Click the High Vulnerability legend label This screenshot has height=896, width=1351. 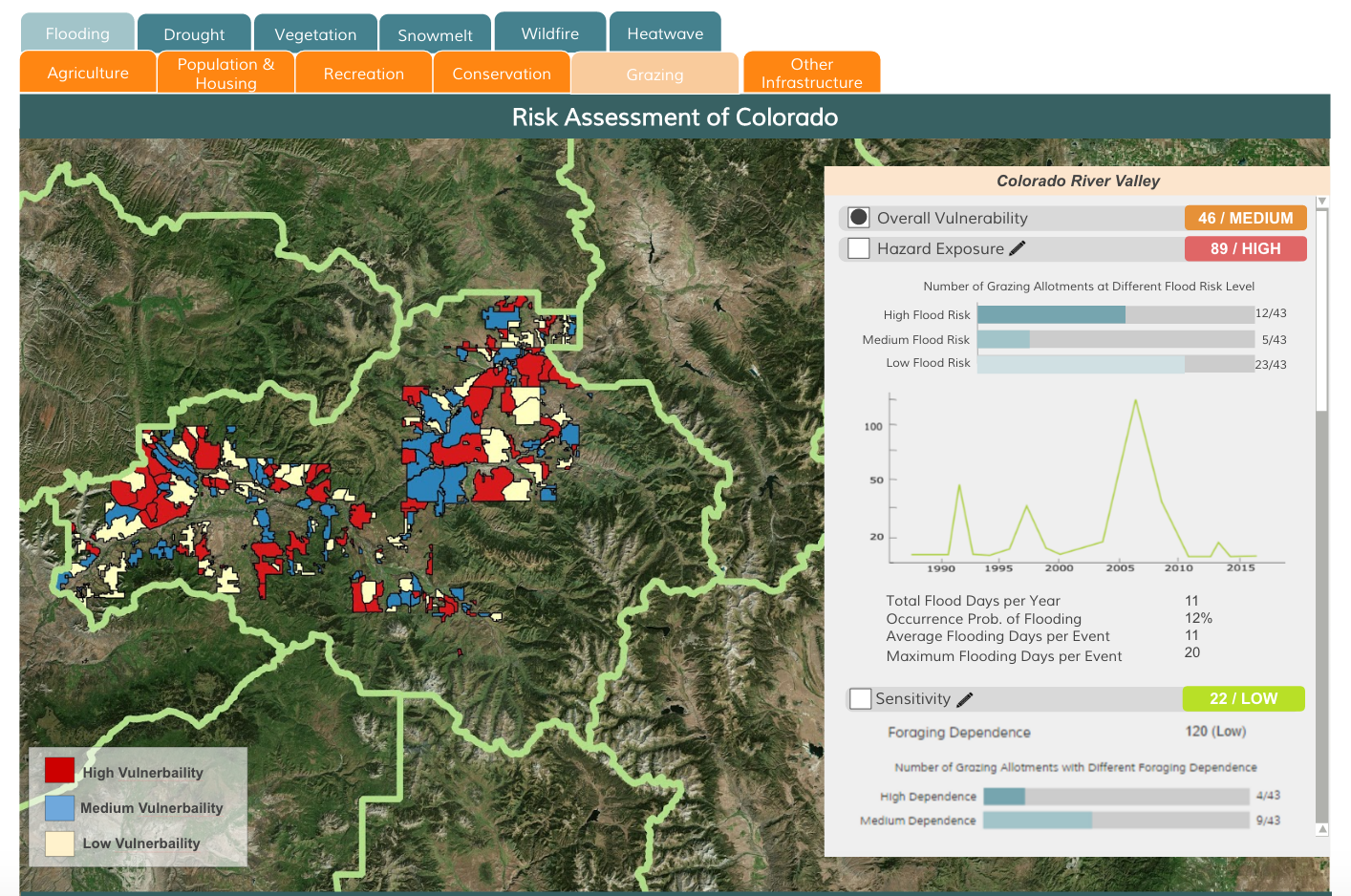point(142,772)
